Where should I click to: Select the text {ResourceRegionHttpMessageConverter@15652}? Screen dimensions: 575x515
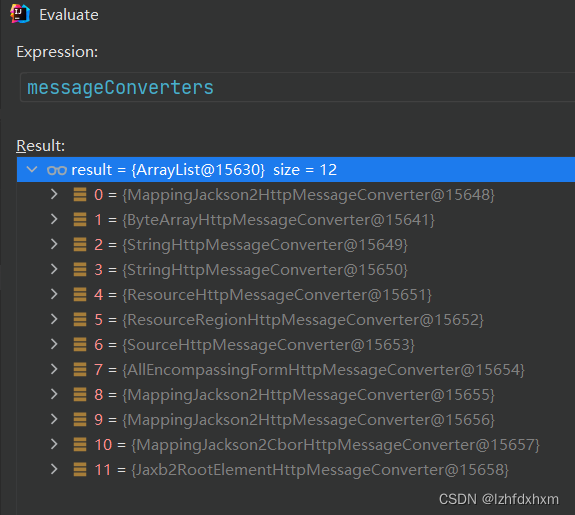point(303,320)
